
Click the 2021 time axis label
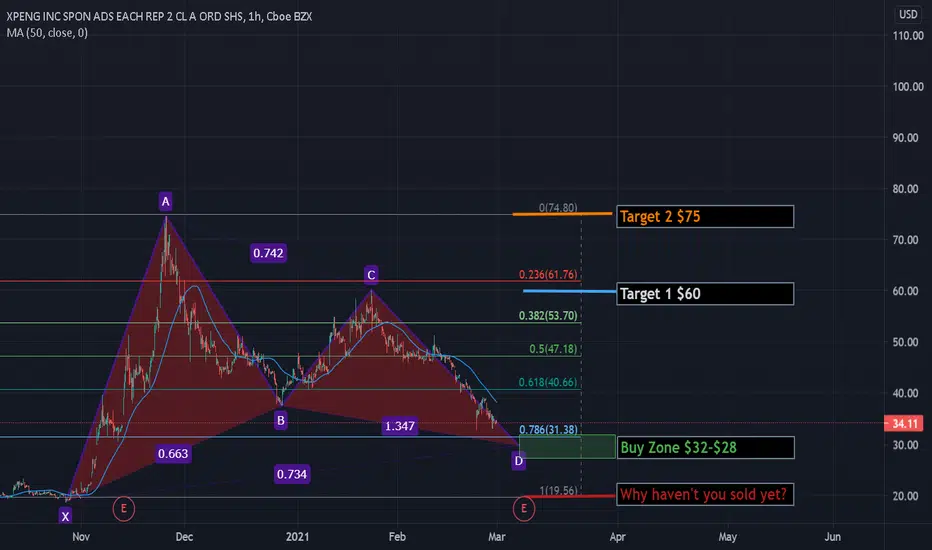[x=297, y=537]
